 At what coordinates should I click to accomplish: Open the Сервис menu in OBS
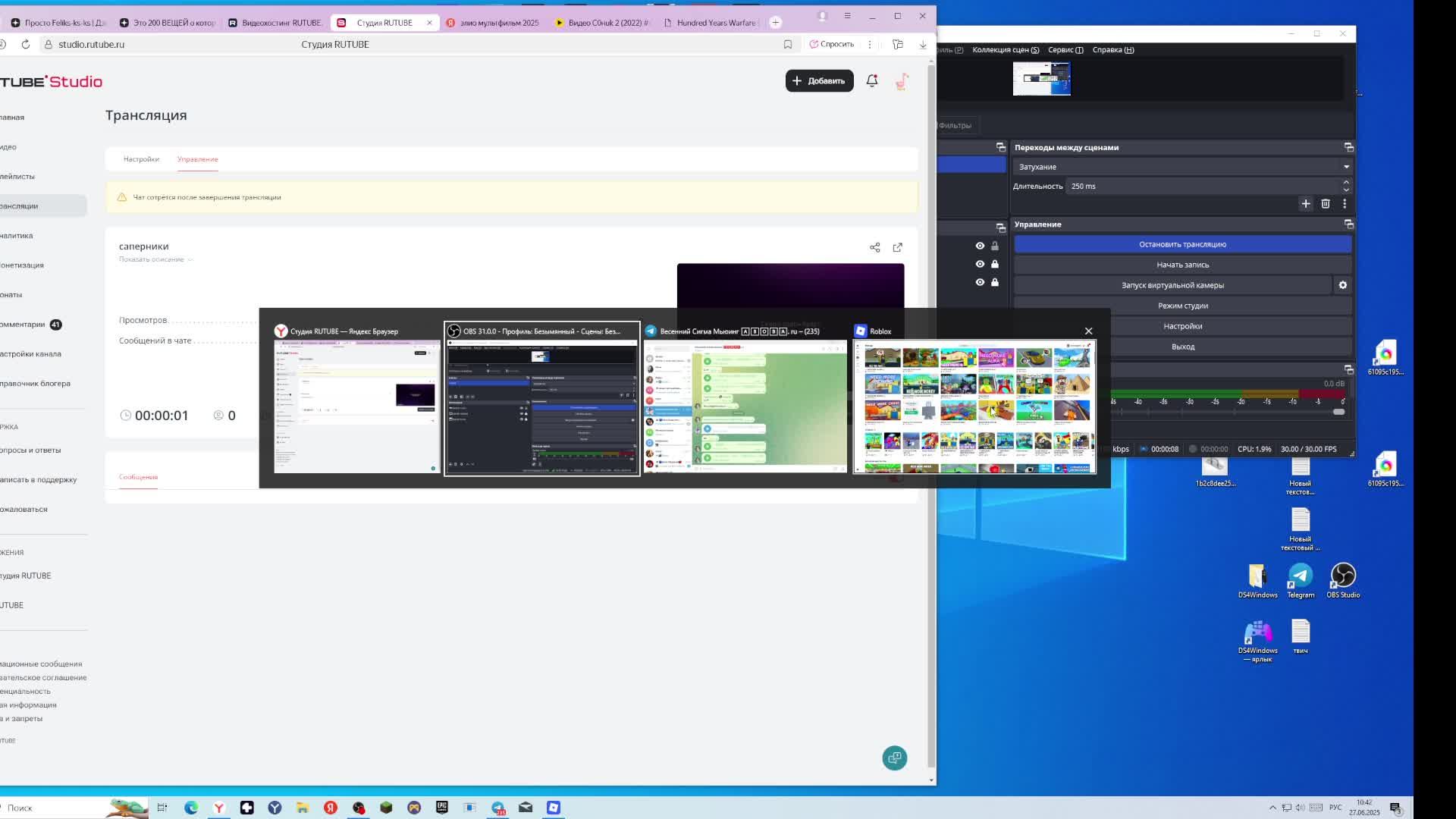pyautogui.click(x=1065, y=50)
